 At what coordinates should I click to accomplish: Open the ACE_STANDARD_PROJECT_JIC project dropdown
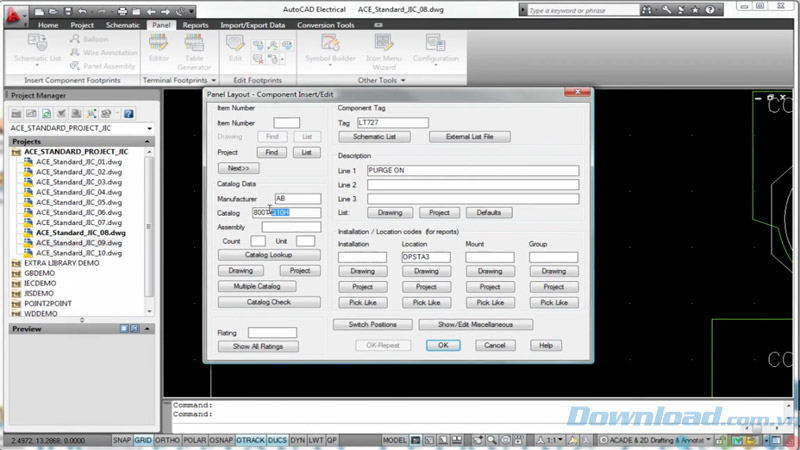coord(149,128)
